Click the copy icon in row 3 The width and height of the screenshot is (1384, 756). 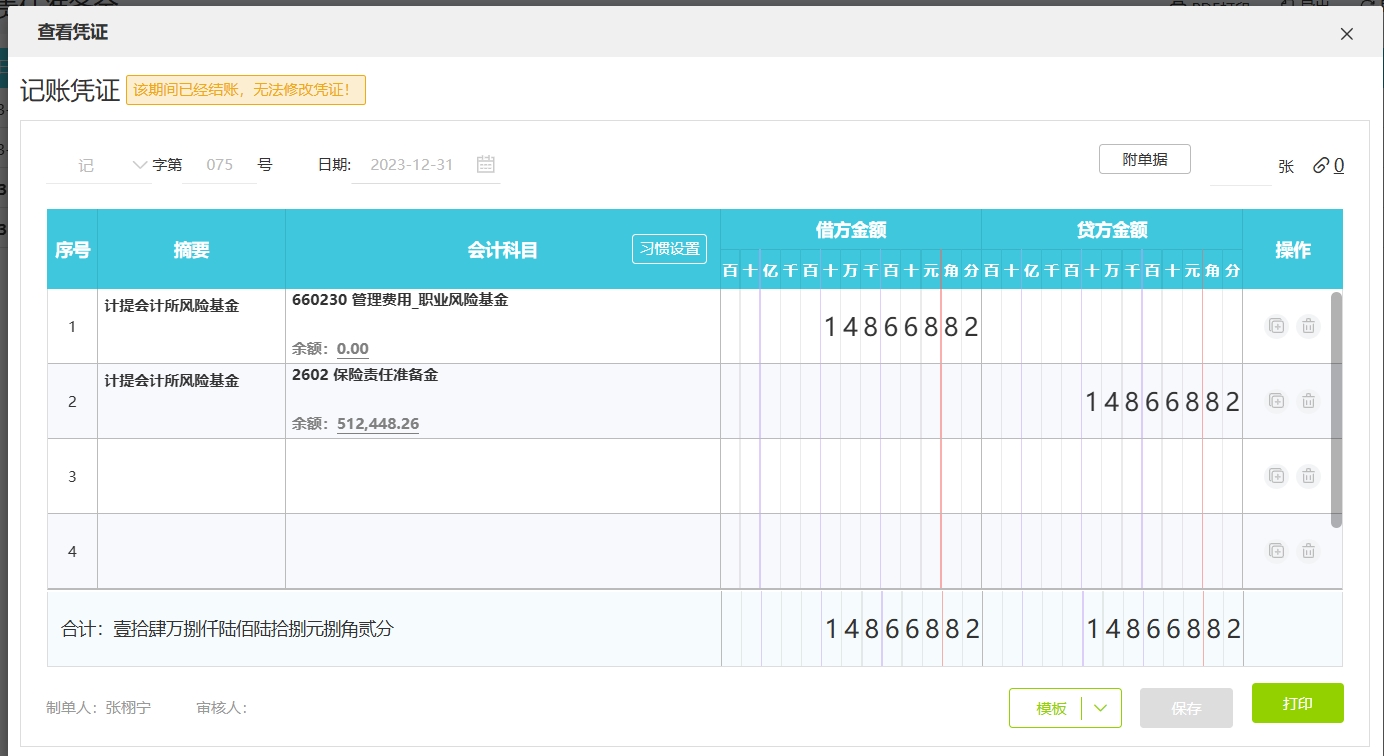click(1276, 476)
